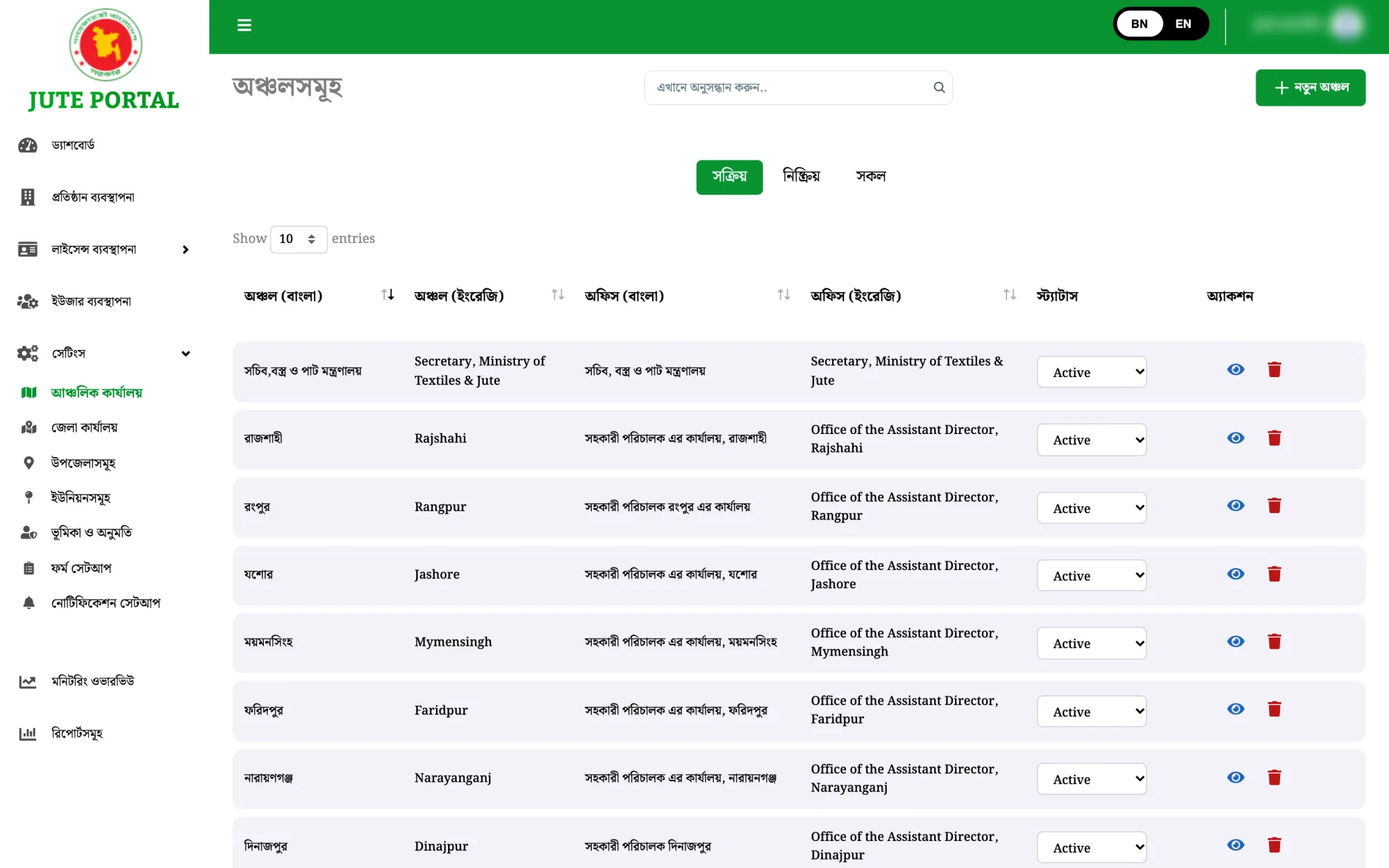Open the Show entries count dropdown
The width and height of the screenshot is (1389, 868).
299,239
